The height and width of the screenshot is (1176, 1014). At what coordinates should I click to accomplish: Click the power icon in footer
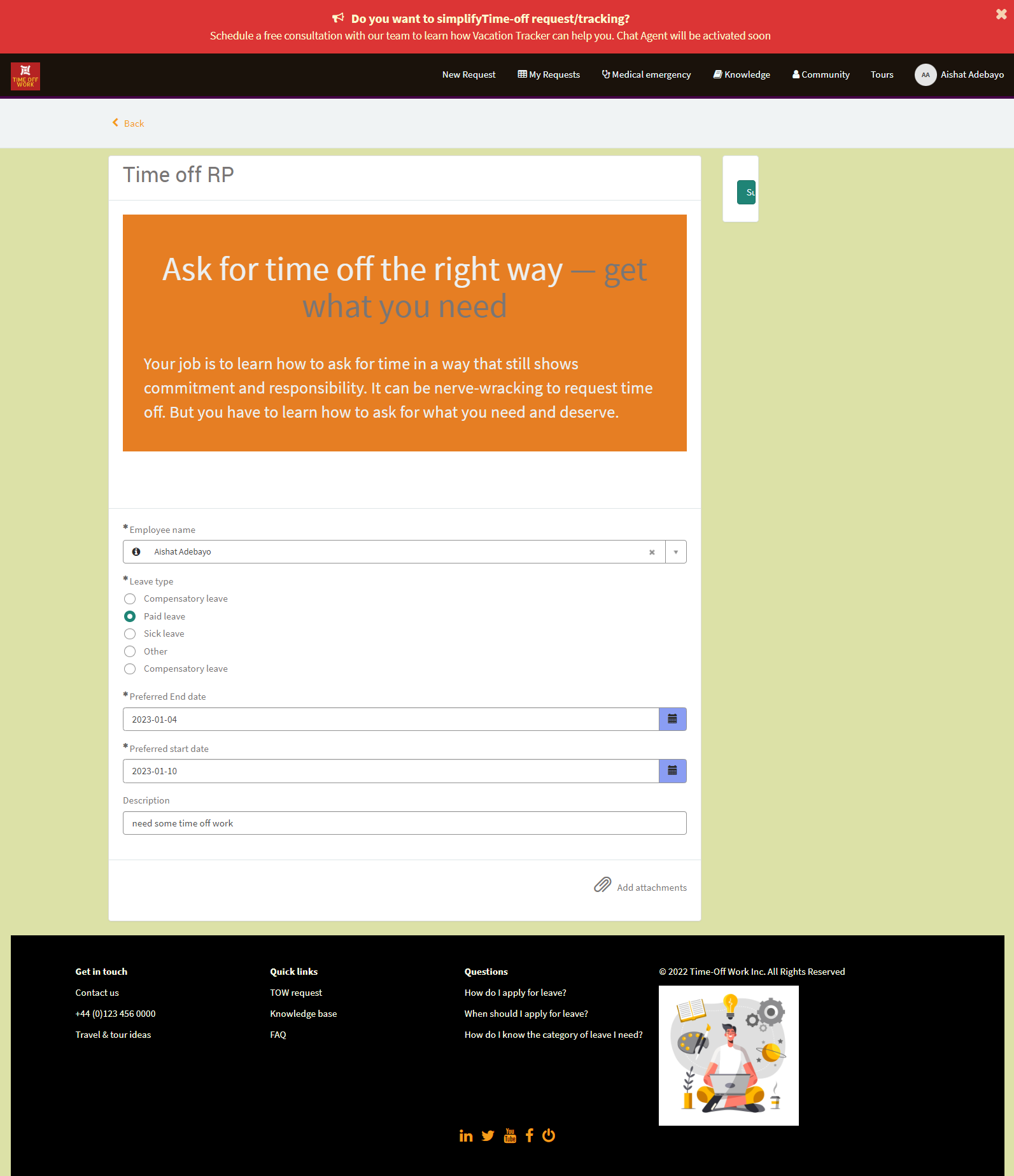click(549, 1136)
